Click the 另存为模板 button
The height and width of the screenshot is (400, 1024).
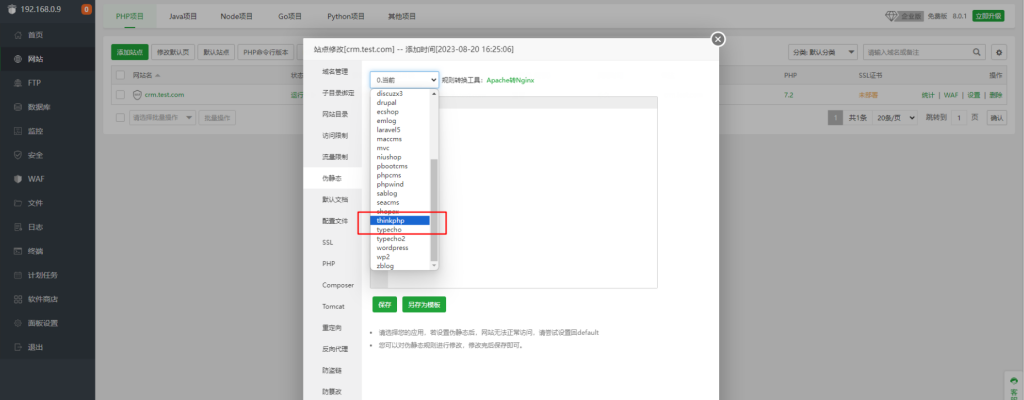point(424,304)
